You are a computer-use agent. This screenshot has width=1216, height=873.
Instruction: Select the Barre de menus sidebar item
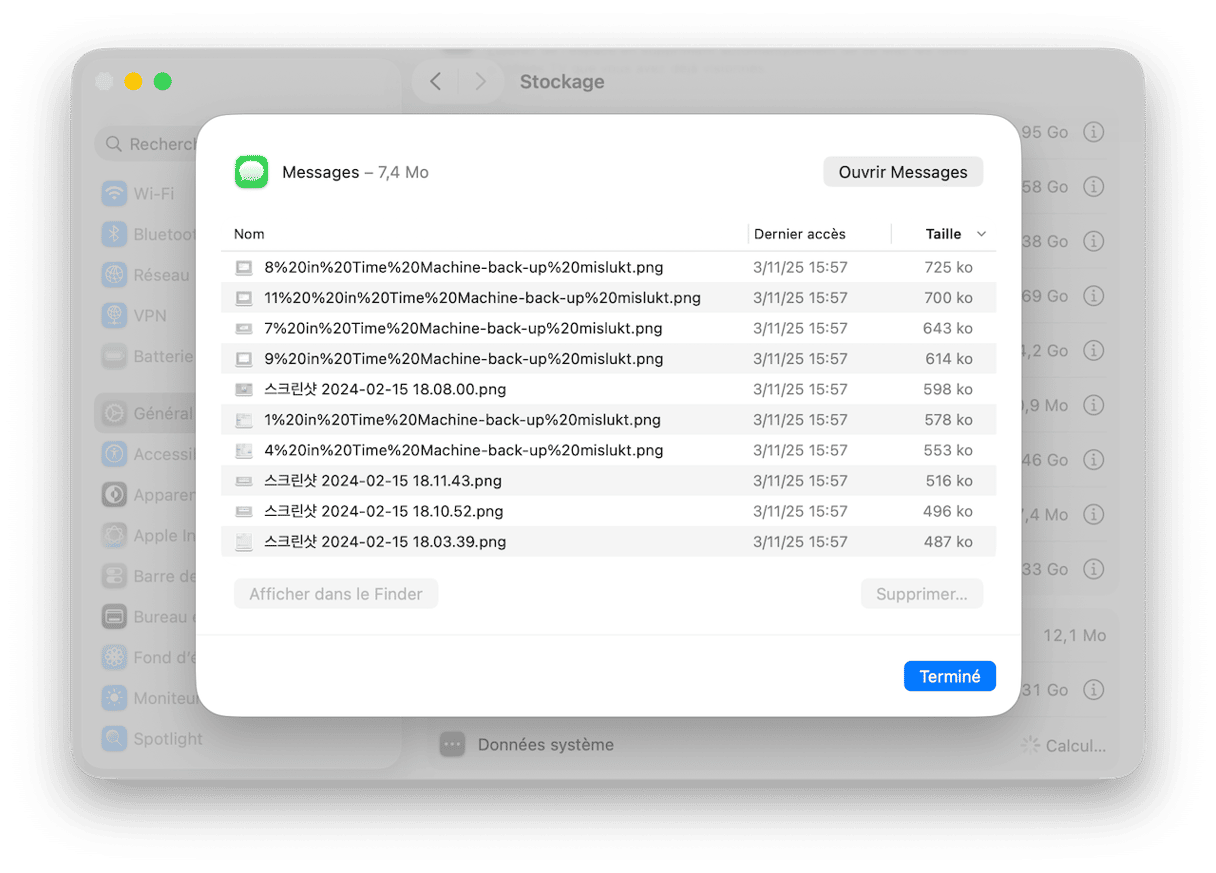coord(148,576)
